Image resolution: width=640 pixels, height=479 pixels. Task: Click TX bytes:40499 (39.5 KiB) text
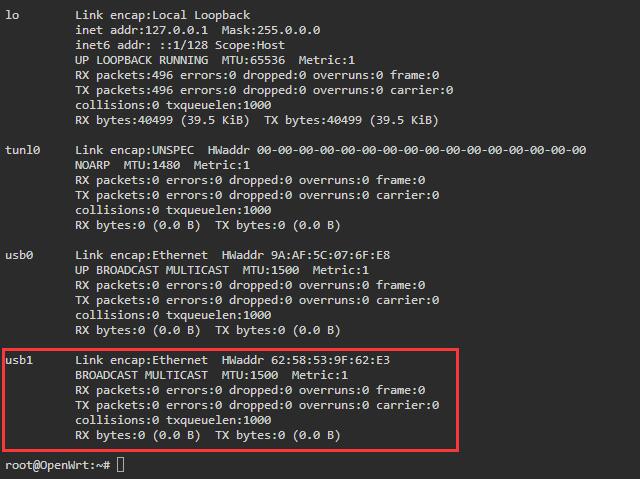[351, 120]
